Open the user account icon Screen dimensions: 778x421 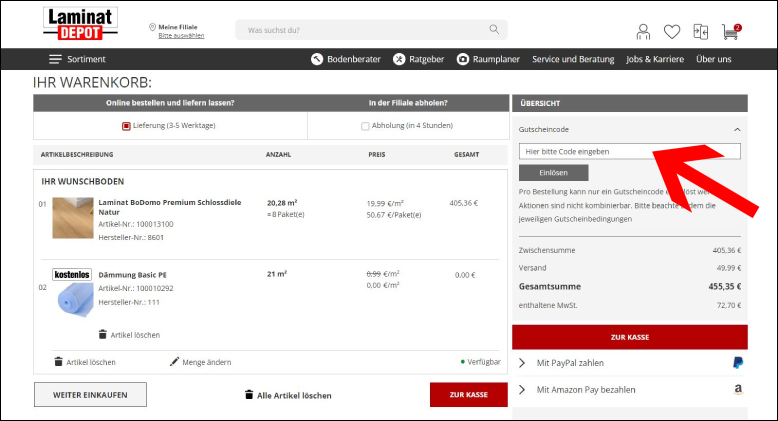643,32
